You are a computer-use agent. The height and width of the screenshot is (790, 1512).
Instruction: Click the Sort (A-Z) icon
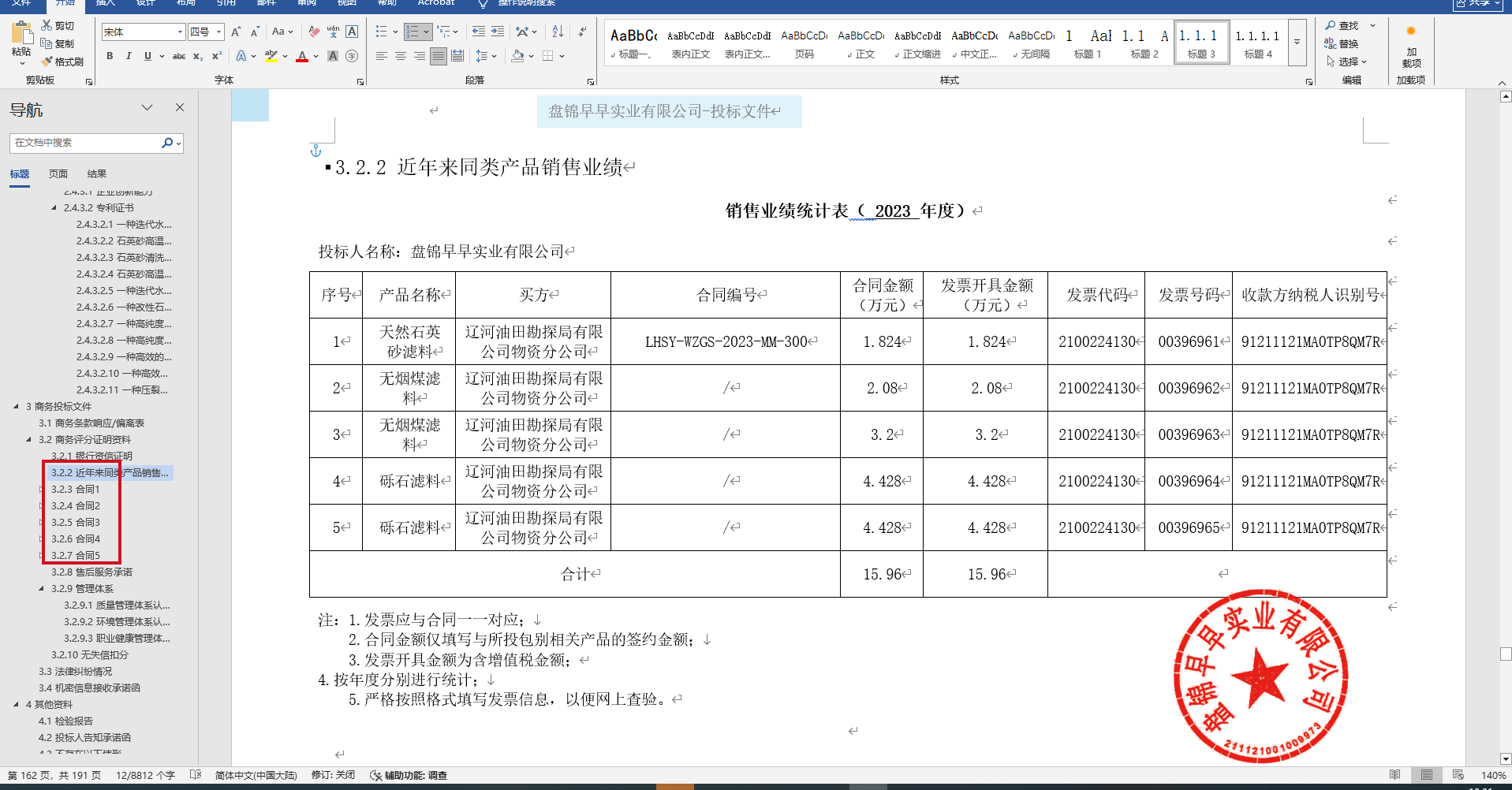click(x=558, y=32)
